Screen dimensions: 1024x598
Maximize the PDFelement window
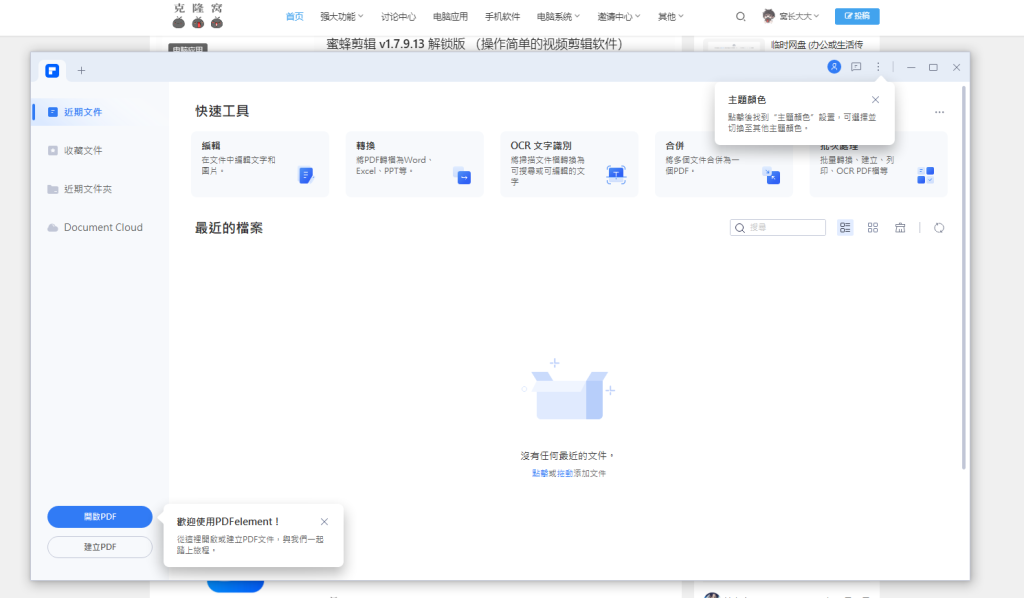tap(933, 67)
